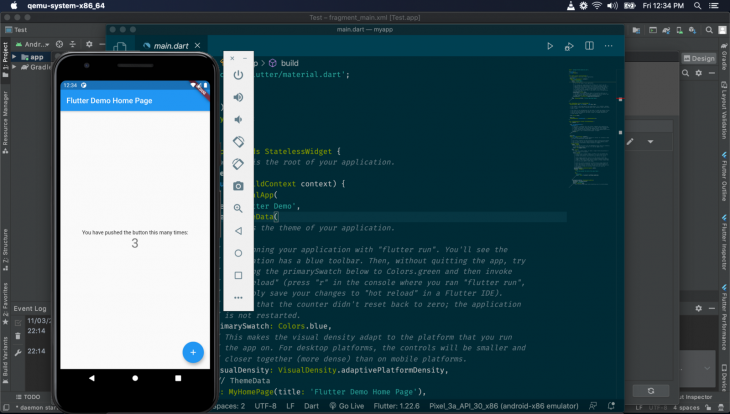730x414 pixels.
Task: Lower volume in the emulator toolbar
Action: (238, 119)
